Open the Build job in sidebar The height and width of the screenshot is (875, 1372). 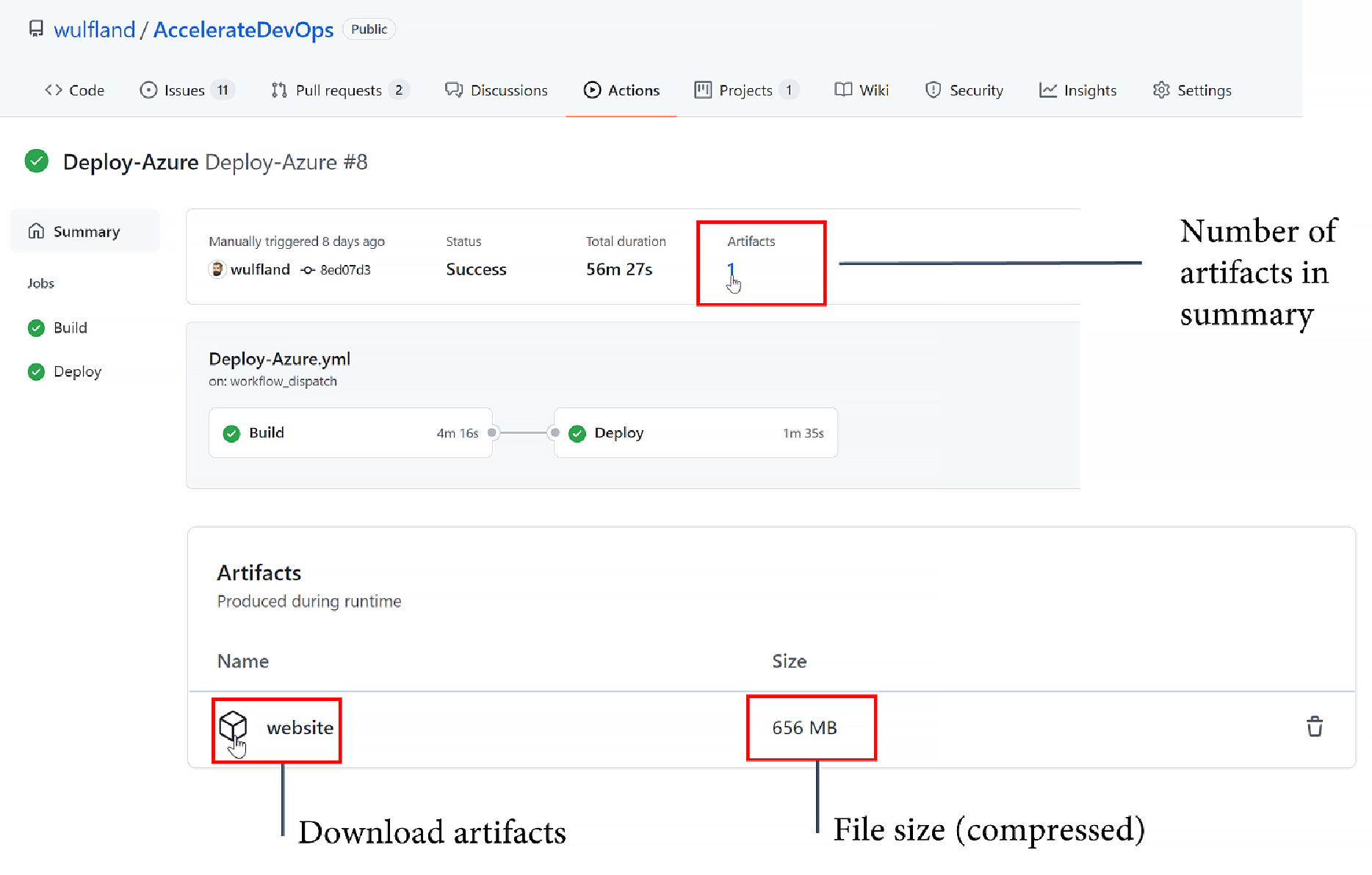pos(71,327)
